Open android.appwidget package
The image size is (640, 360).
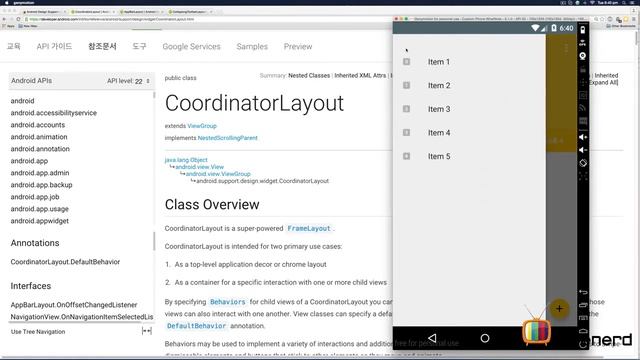[x=40, y=221]
